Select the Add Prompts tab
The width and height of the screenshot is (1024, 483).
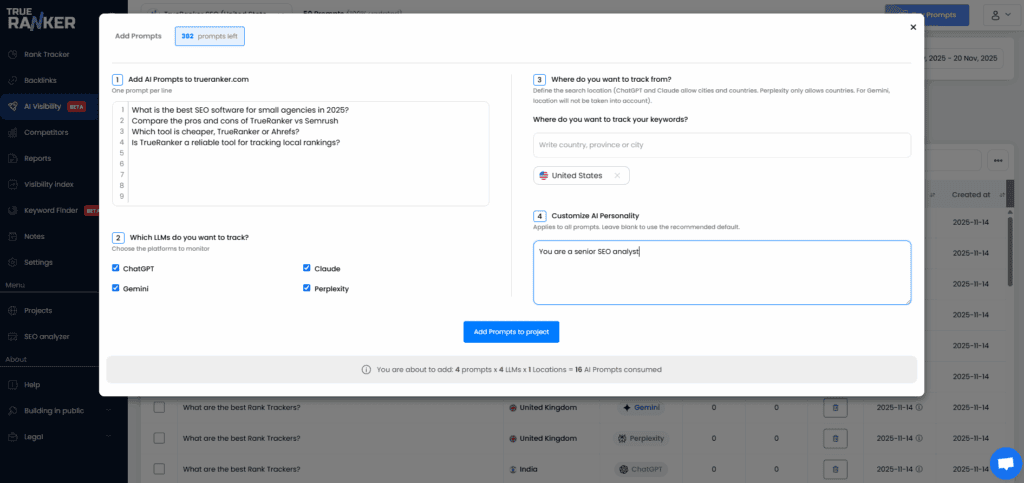click(x=138, y=36)
